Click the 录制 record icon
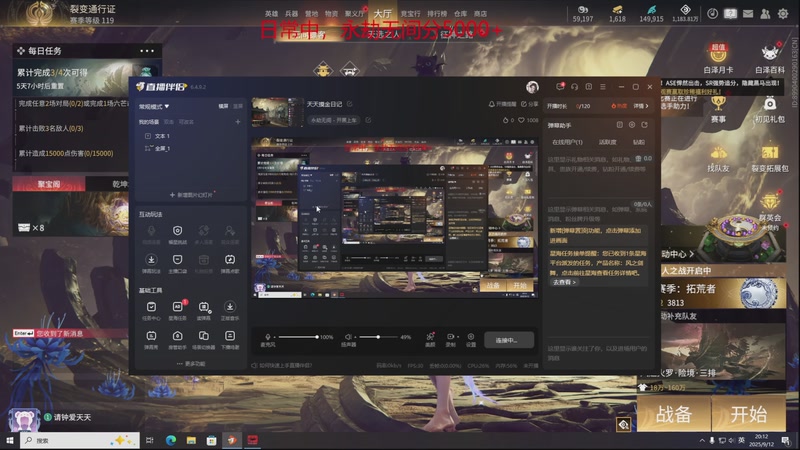The width and height of the screenshot is (800, 450). pyautogui.click(x=450, y=339)
